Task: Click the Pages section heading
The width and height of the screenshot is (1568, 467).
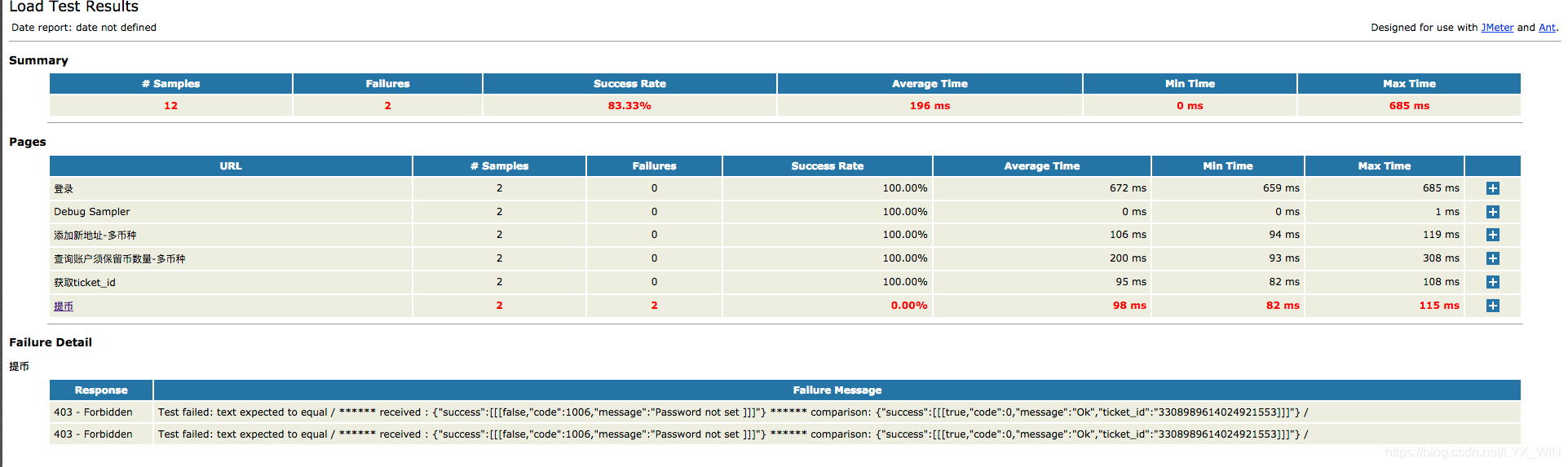Action: [28, 142]
